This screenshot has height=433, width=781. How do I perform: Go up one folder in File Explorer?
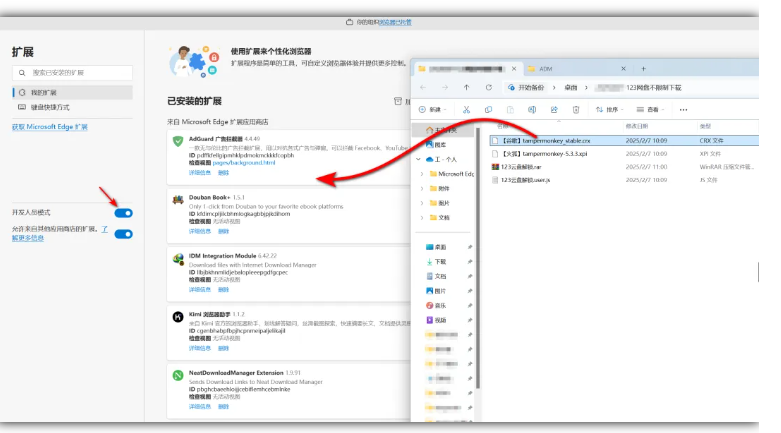click(466, 88)
